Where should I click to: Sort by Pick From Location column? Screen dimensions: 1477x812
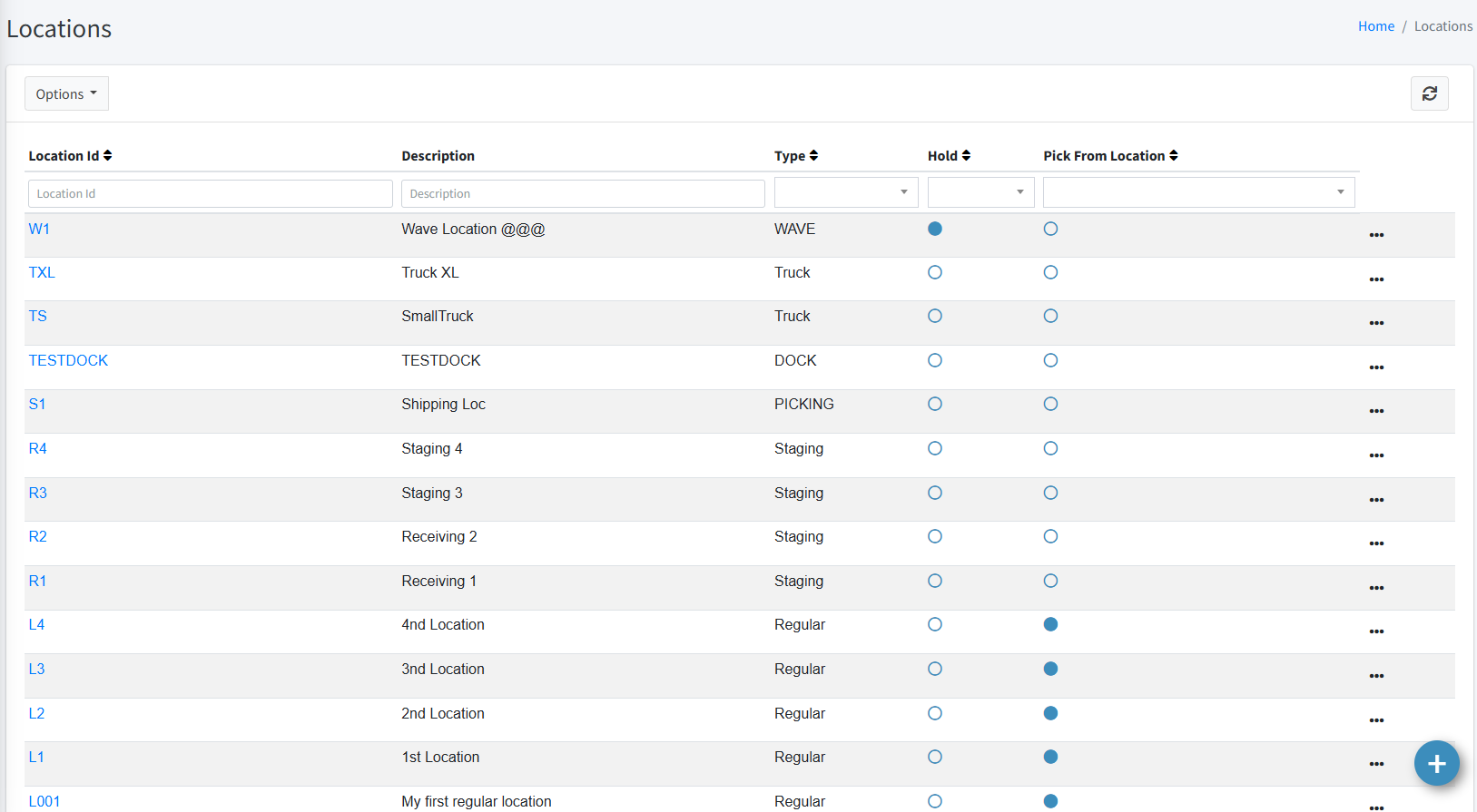(x=1173, y=156)
